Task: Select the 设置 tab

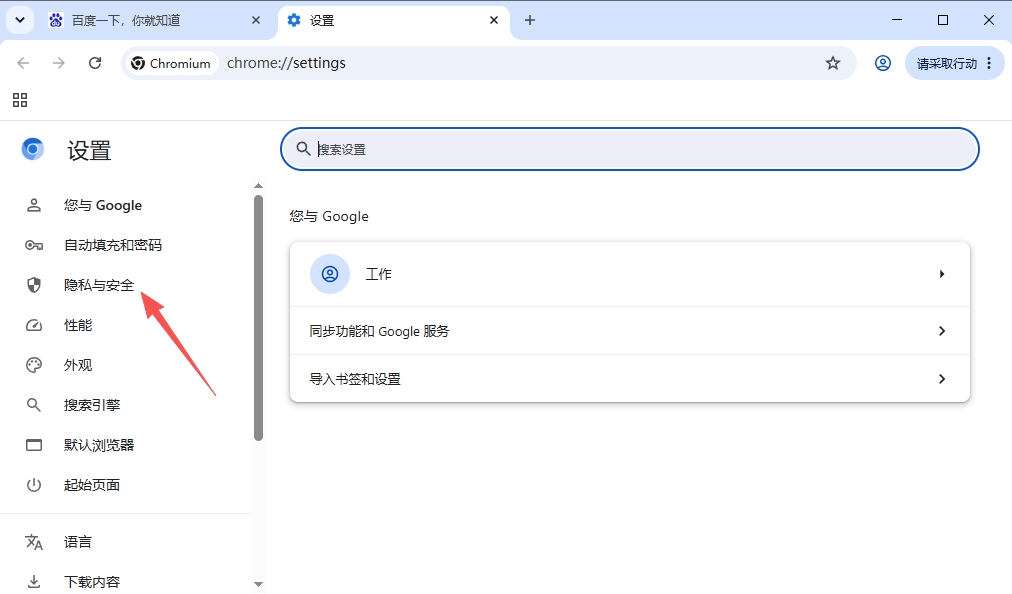Action: pos(394,20)
